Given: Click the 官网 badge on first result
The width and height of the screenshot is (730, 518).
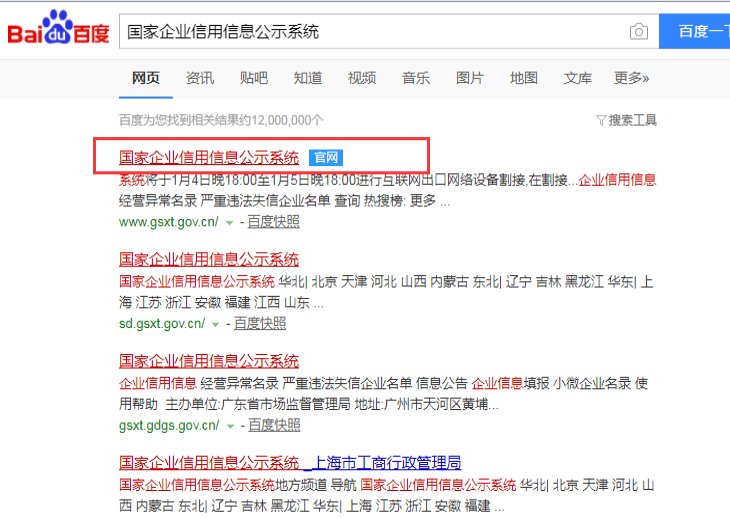Looking at the screenshot, I should [x=326, y=158].
